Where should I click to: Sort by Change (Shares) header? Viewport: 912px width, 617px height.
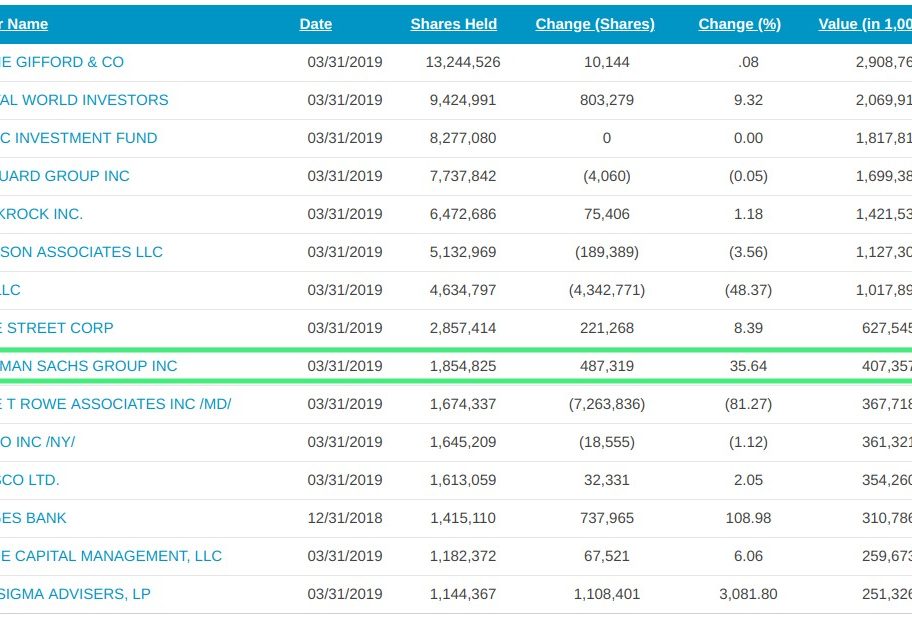(595, 24)
